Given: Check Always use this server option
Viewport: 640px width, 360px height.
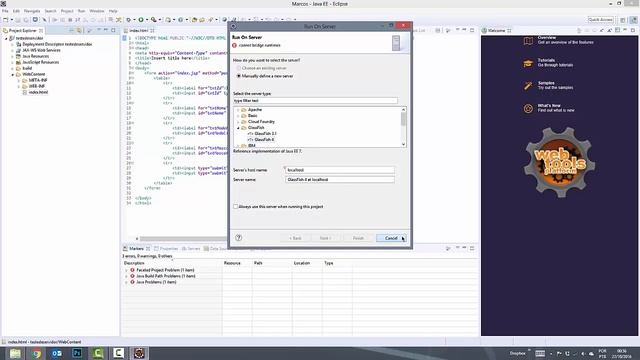Looking at the screenshot, I should click(x=236, y=207).
